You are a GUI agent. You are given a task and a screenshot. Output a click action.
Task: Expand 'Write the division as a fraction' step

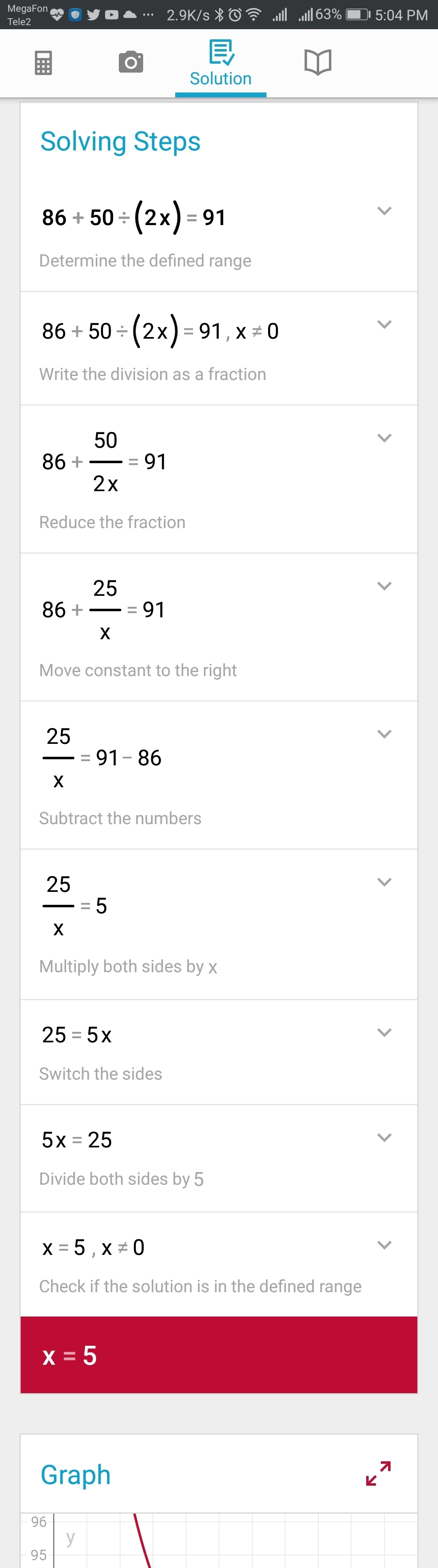pyautogui.click(x=384, y=324)
